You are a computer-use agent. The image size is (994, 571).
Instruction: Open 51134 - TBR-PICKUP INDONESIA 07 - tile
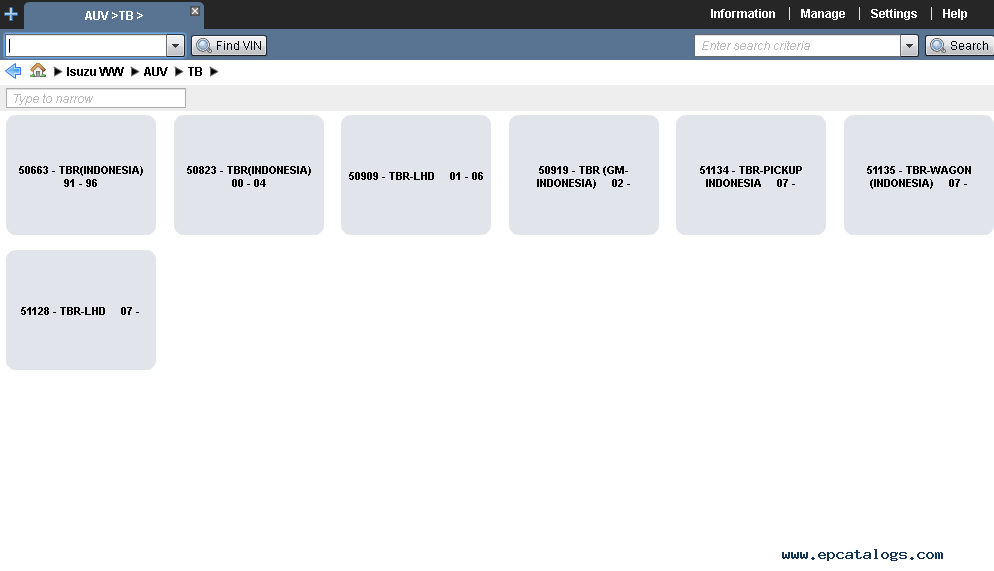751,175
